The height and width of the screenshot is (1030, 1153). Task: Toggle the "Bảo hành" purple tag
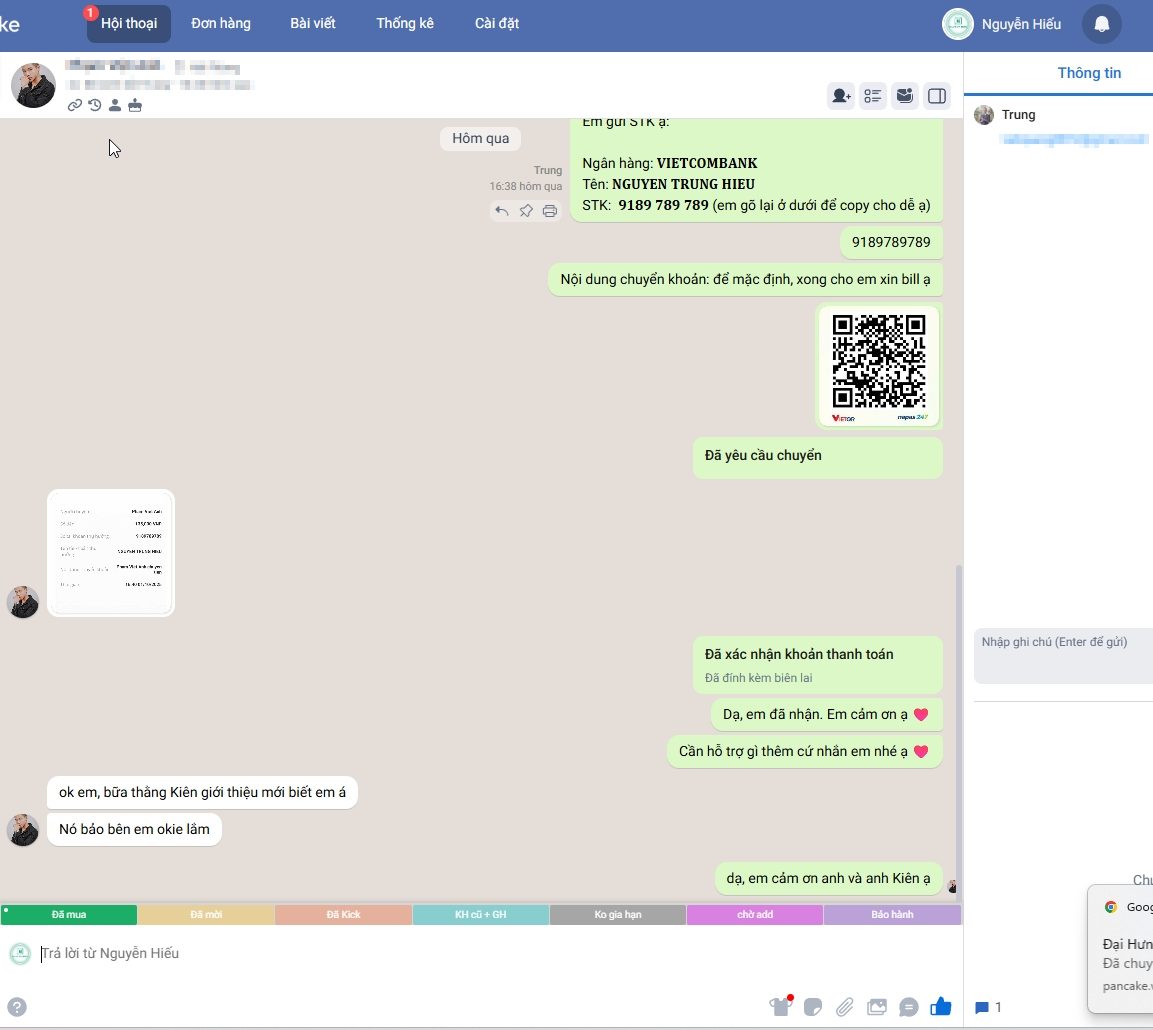tap(892, 915)
